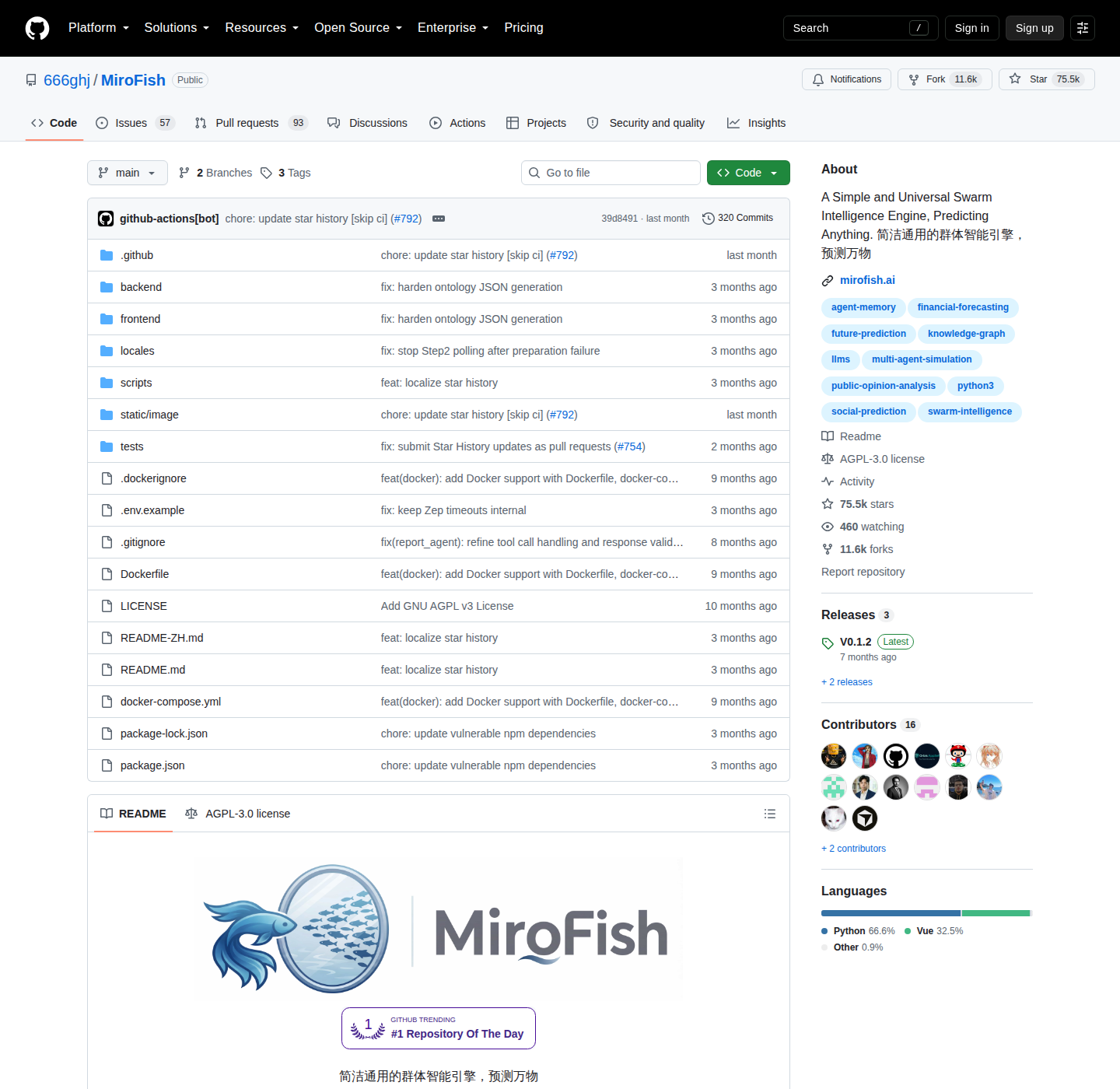Switch to the Issues tab

tap(135, 123)
